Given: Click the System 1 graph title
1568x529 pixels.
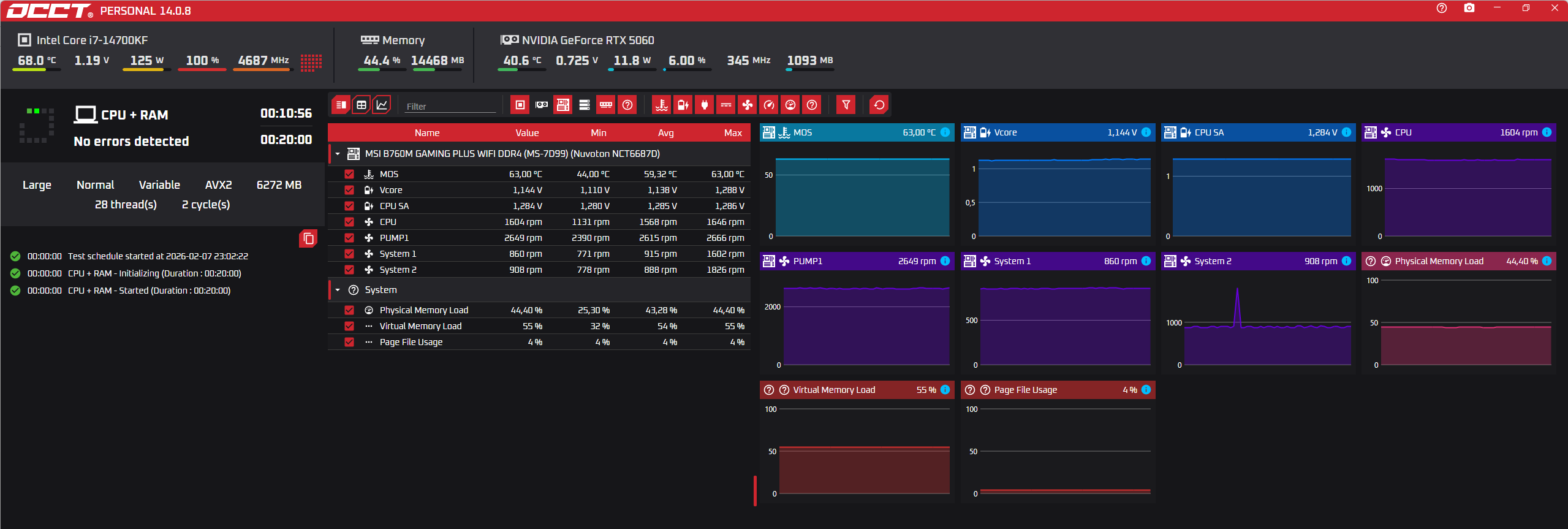Looking at the screenshot, I should tap(1012, 261).
